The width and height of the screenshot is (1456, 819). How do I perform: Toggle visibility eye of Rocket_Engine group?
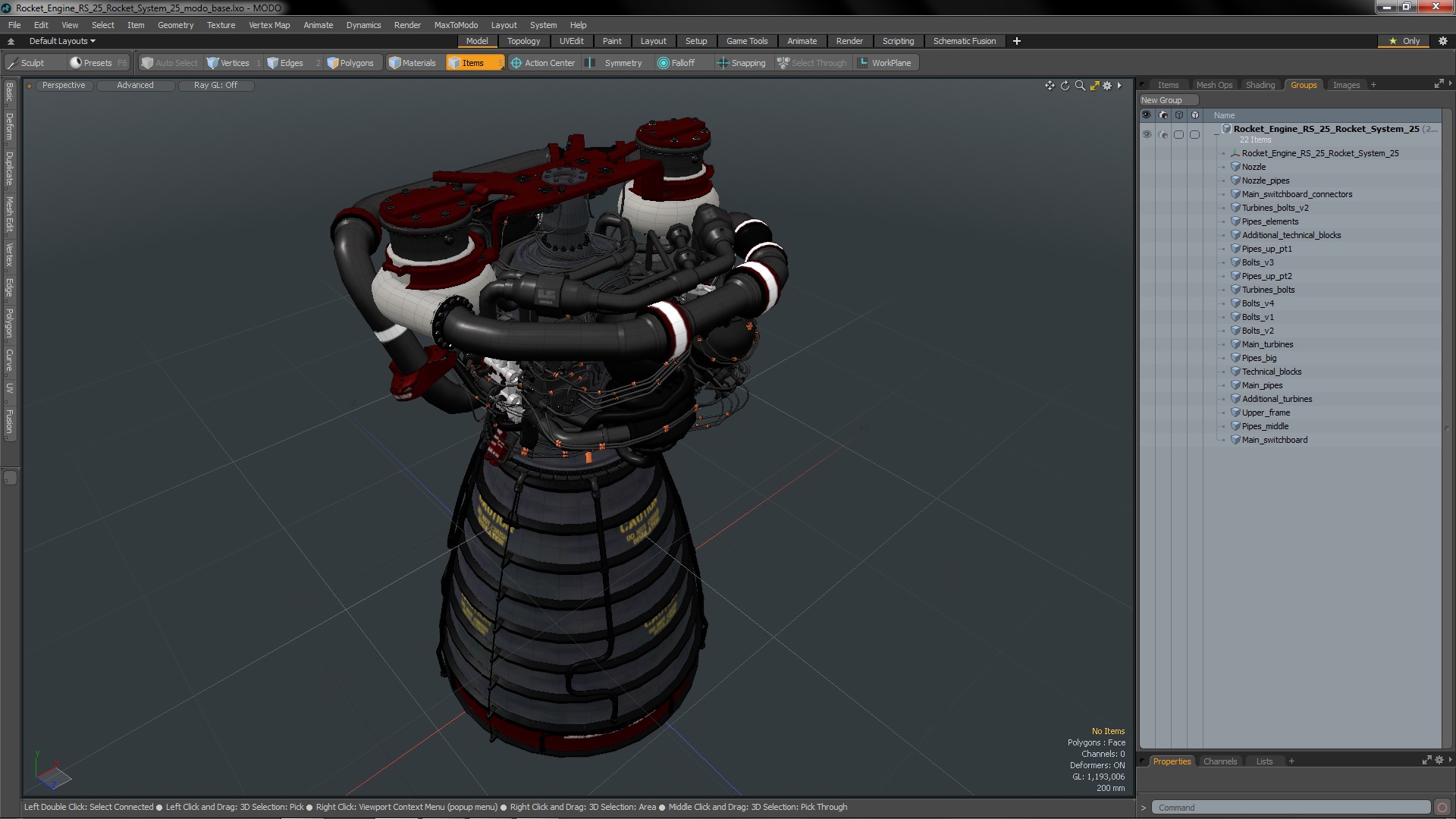1147,134
